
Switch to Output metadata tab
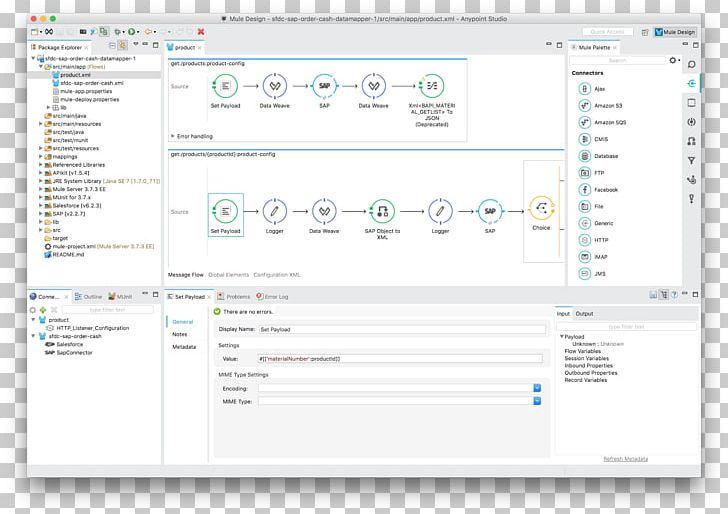click(585, 314)
